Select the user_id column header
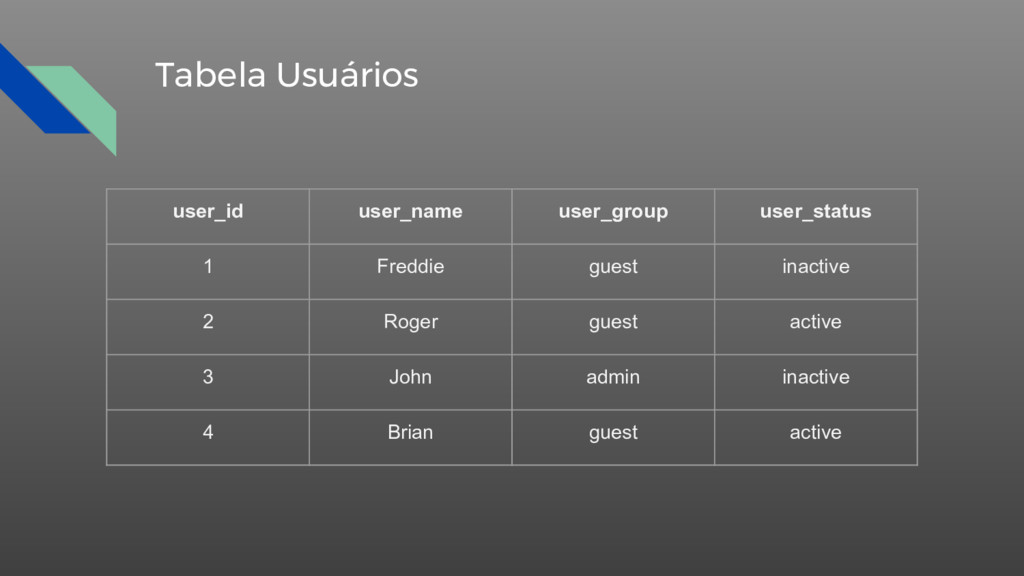 208,216
